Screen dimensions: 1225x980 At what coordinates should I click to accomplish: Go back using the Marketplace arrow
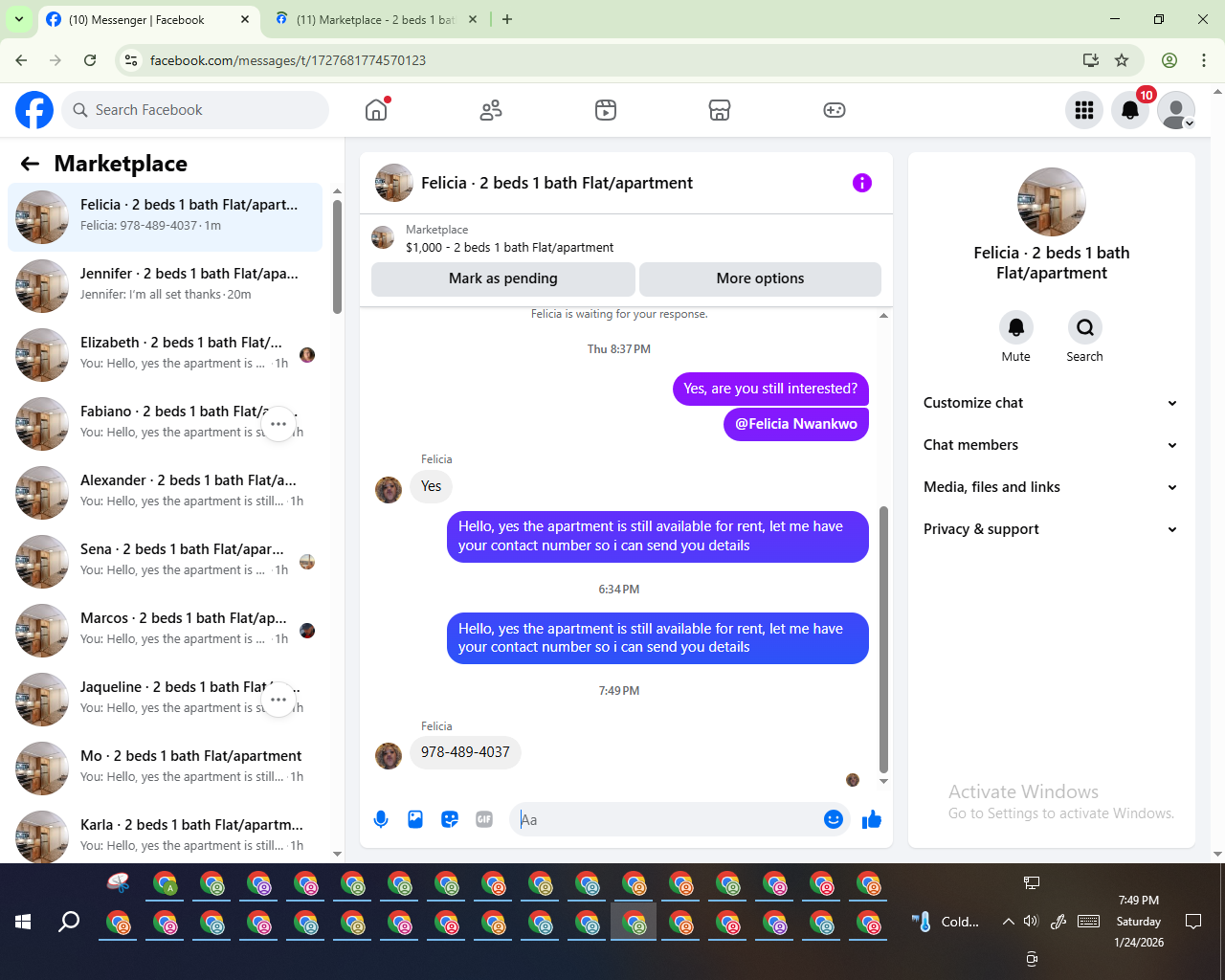30,164
